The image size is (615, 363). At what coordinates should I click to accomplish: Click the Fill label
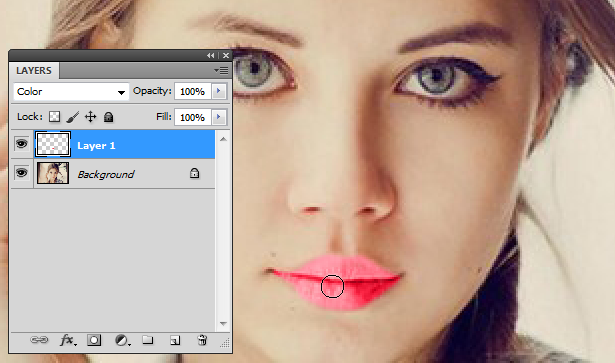[164, 117]
